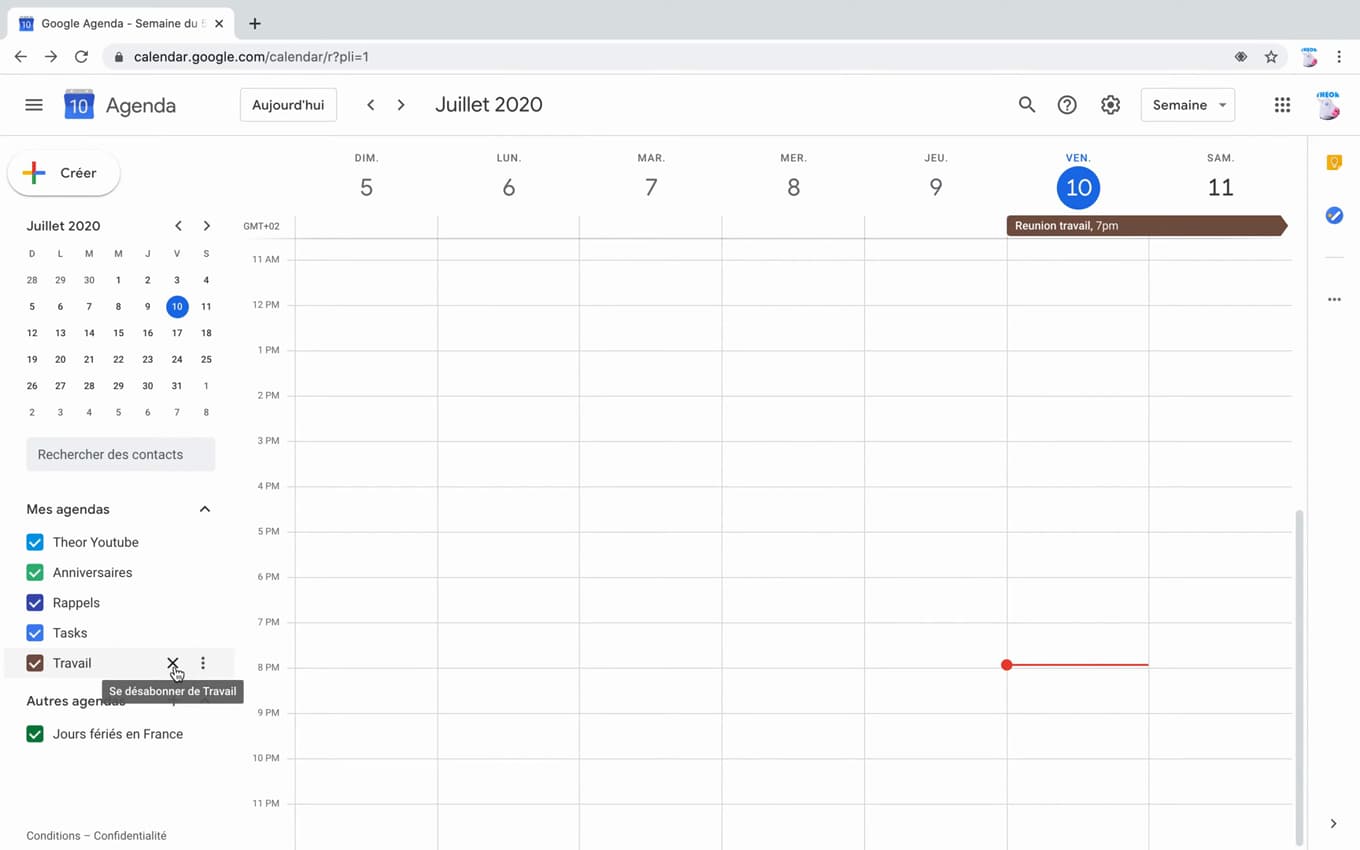
Task: Open the side panel three-dots options
Action: (x=1334, y=299)
